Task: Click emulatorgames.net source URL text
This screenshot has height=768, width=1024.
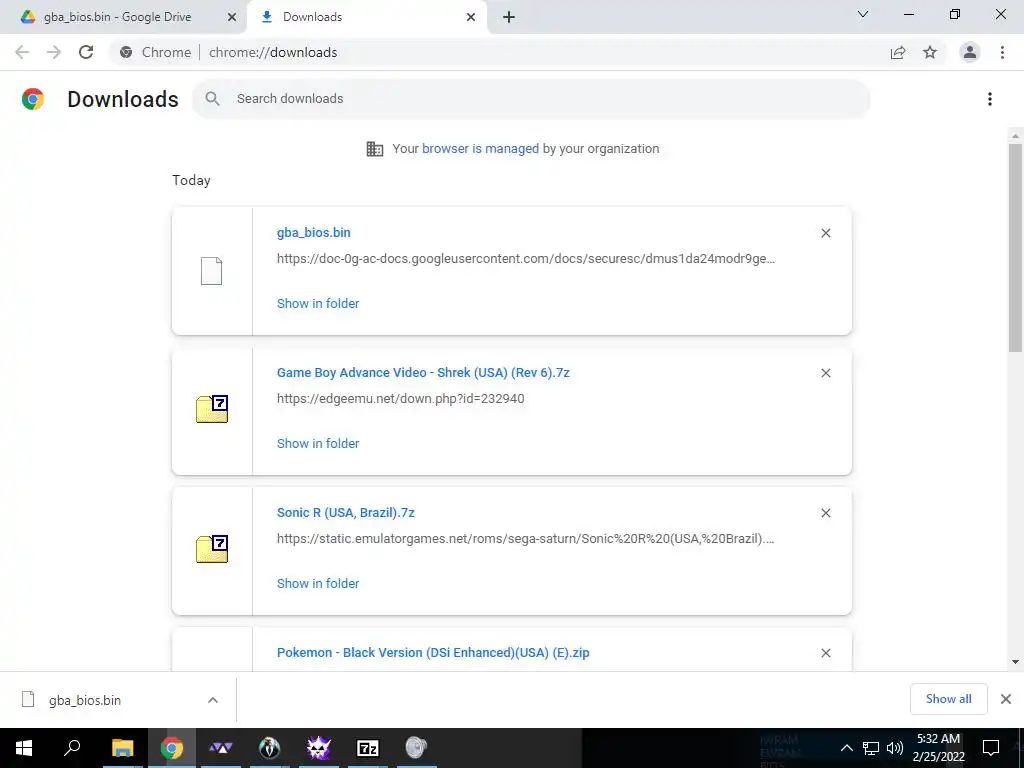Action: click(526, 539)
